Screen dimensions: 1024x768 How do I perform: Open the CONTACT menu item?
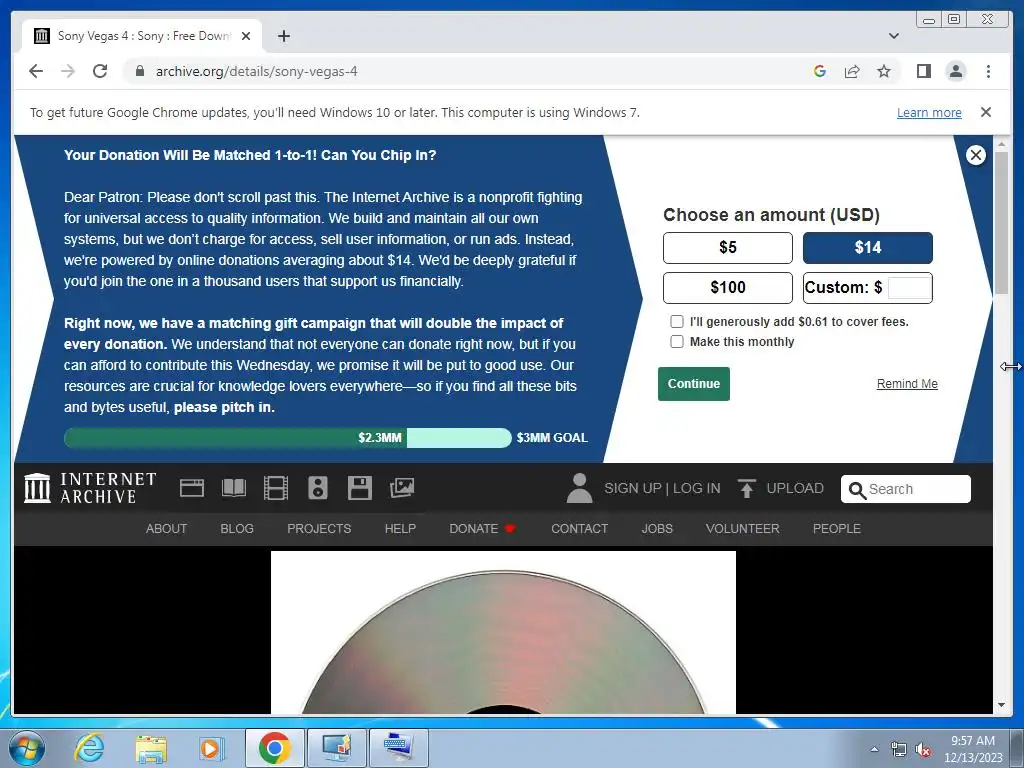point(579,528)
